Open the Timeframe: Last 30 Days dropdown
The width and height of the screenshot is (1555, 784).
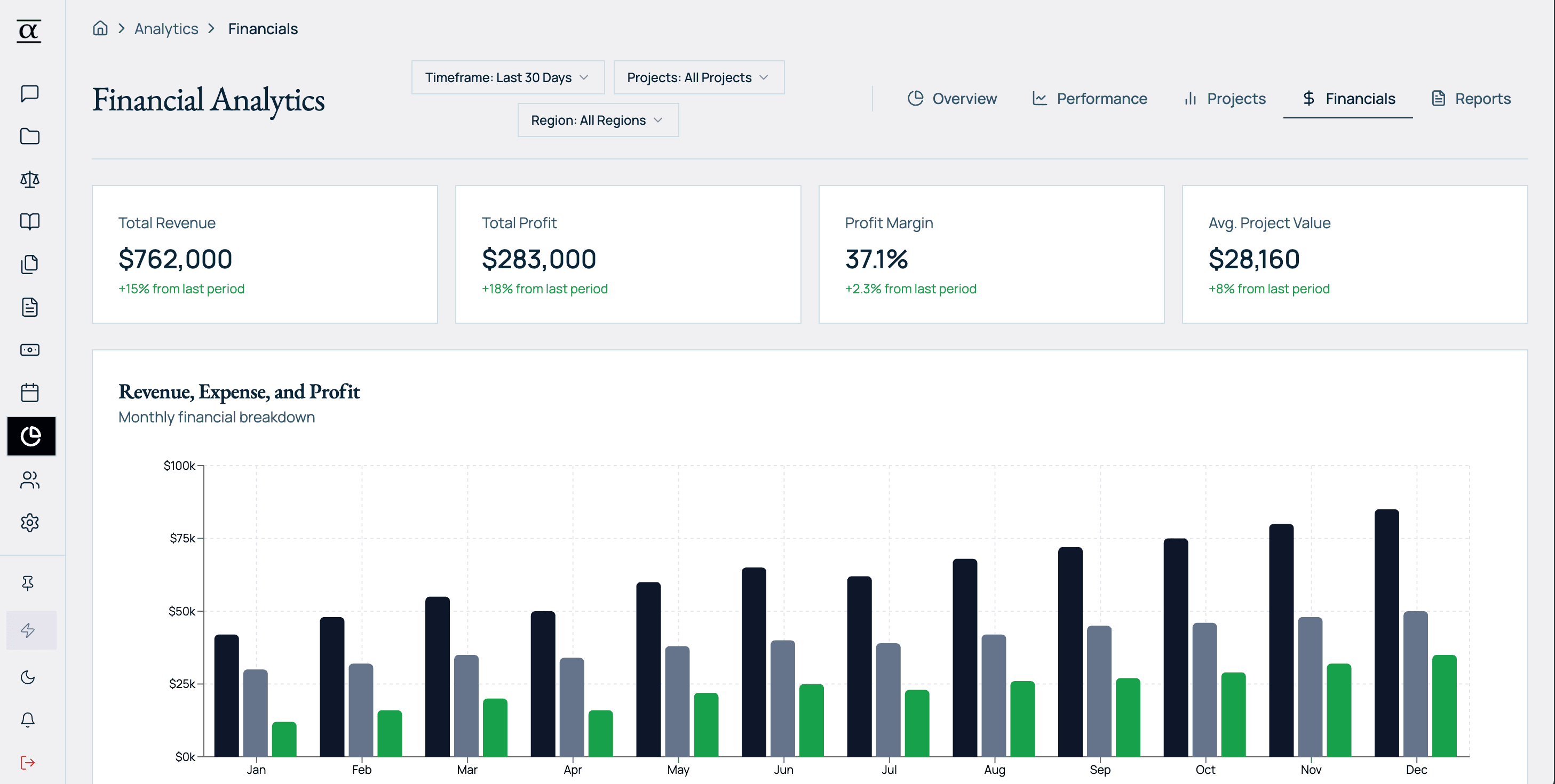(507, 77)
